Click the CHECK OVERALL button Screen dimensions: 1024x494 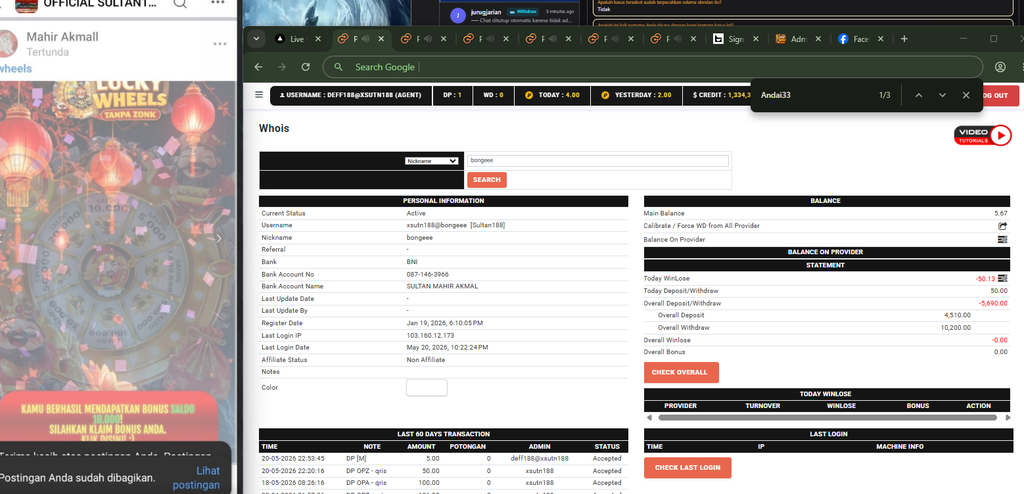point(680,372)
